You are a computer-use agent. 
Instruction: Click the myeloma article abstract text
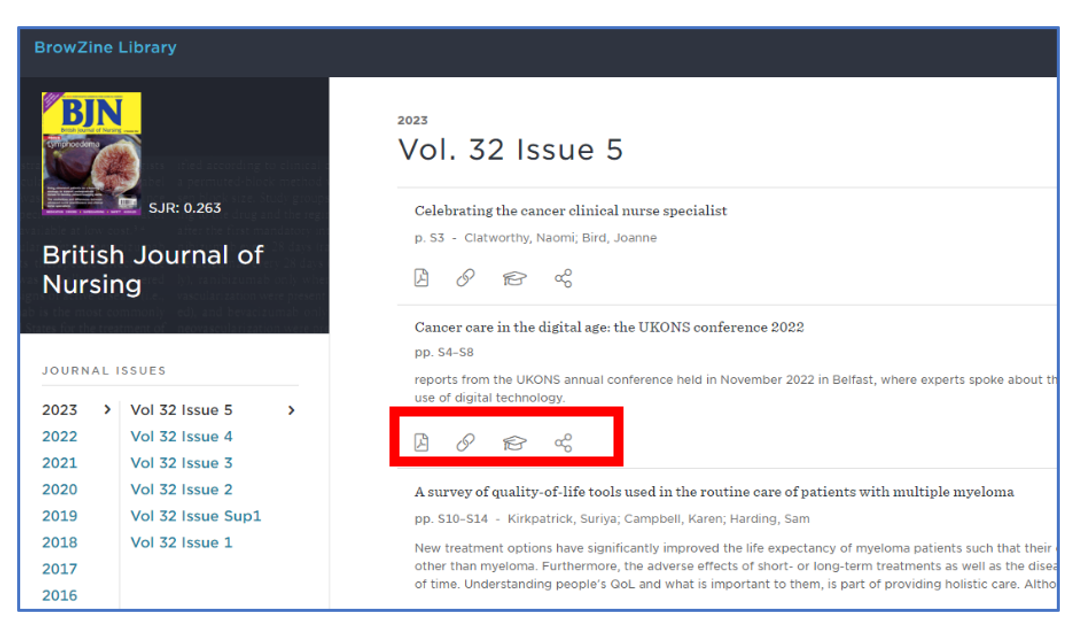[736, 566]
